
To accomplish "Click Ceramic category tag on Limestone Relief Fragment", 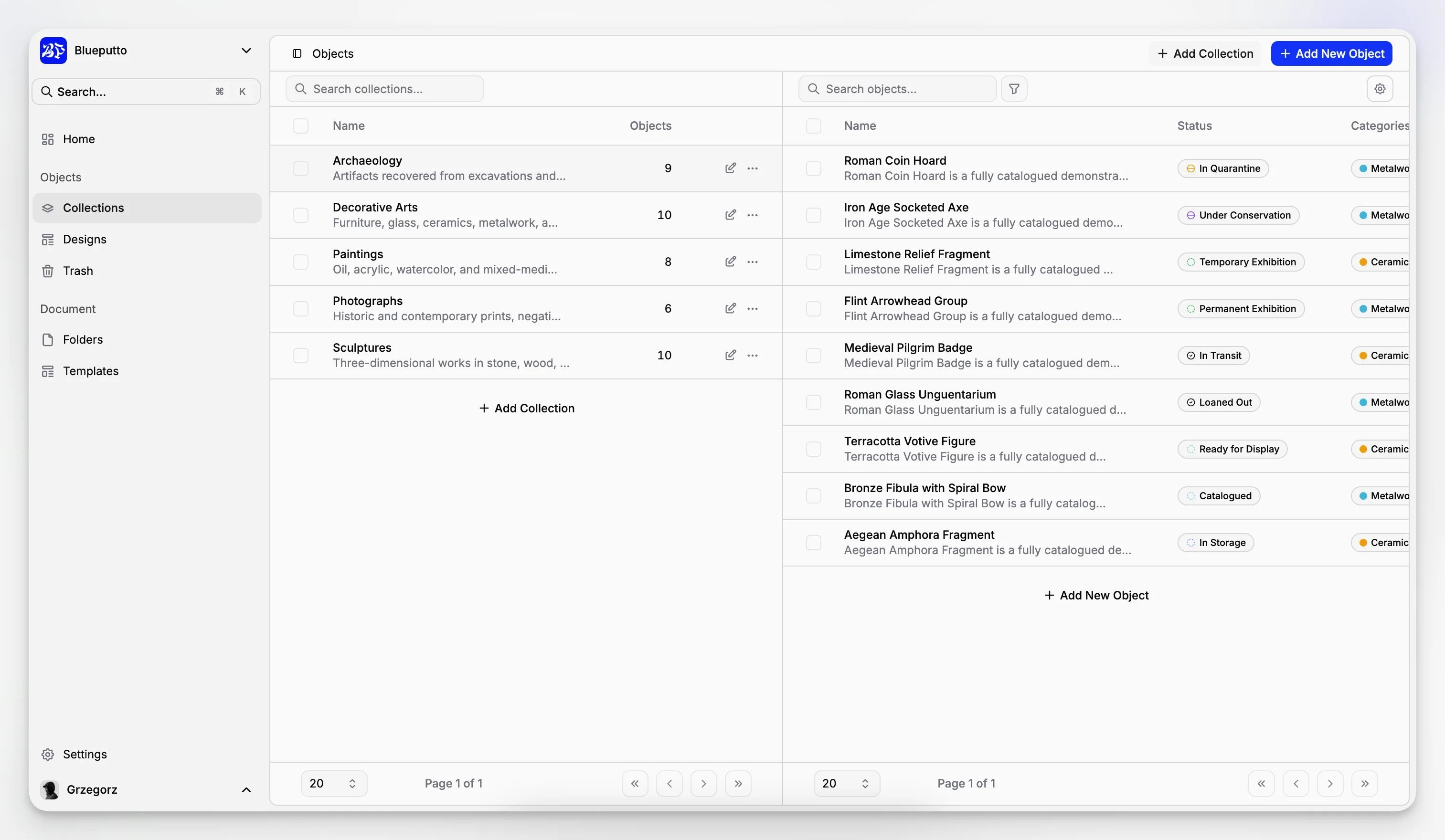I will tap(1381, 261).
